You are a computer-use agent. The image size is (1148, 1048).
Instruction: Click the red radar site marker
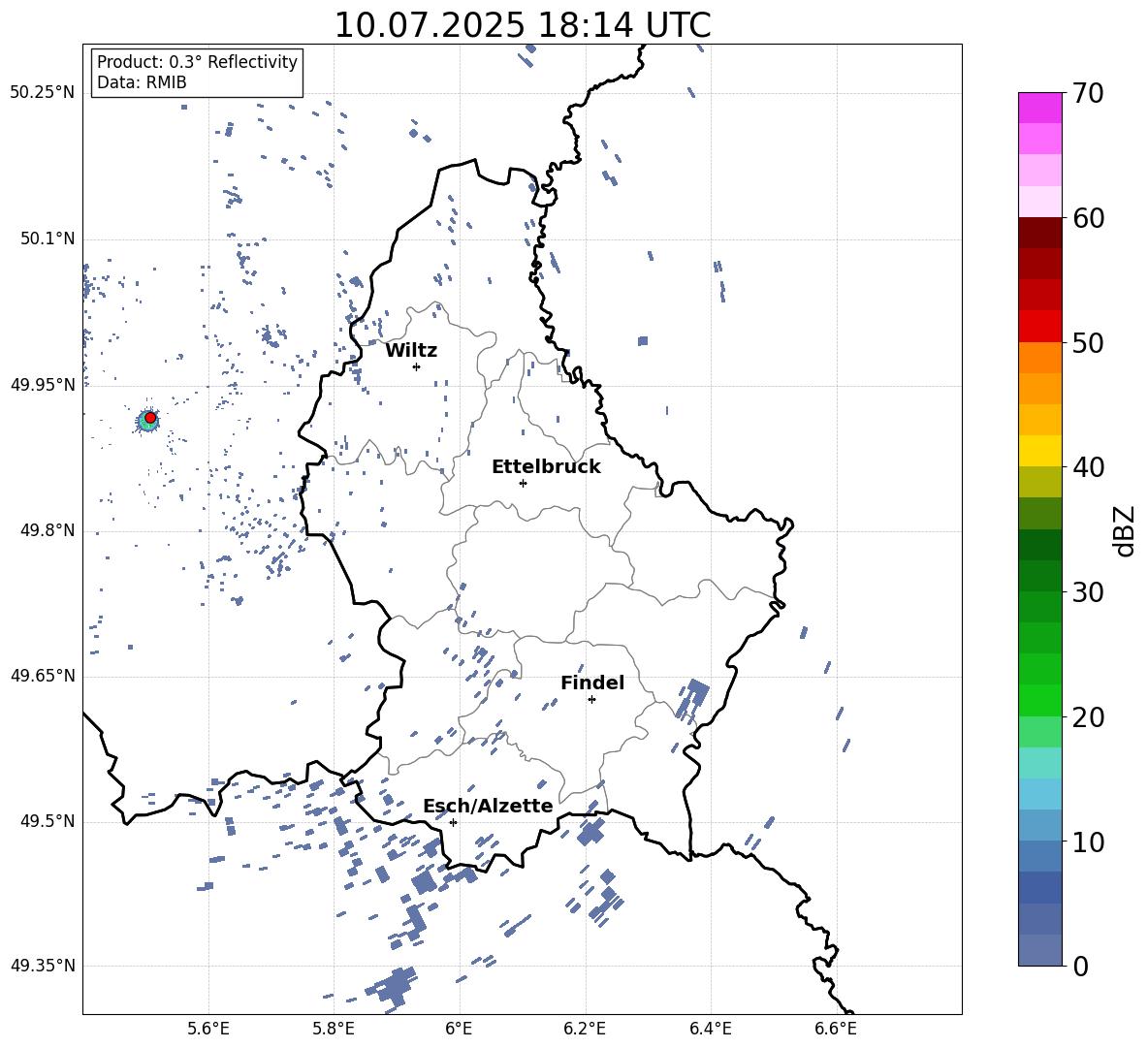(150, 417)
